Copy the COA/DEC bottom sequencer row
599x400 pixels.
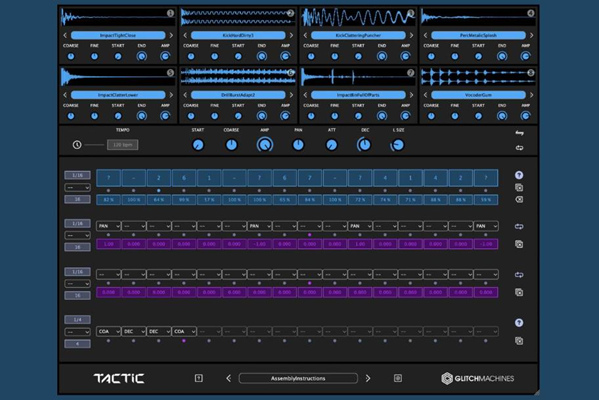click(x=519, y=341)
